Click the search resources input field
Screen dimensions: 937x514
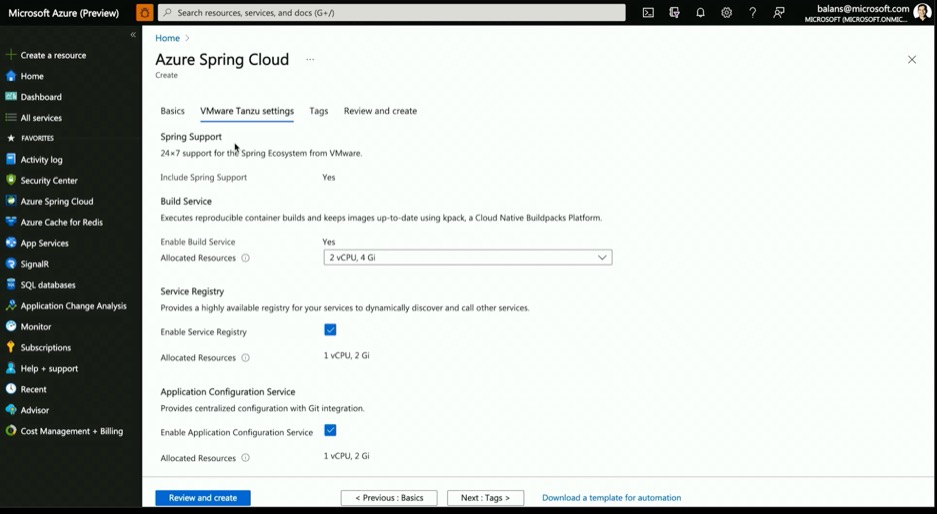pyautogui.click(x=392, y=13)
